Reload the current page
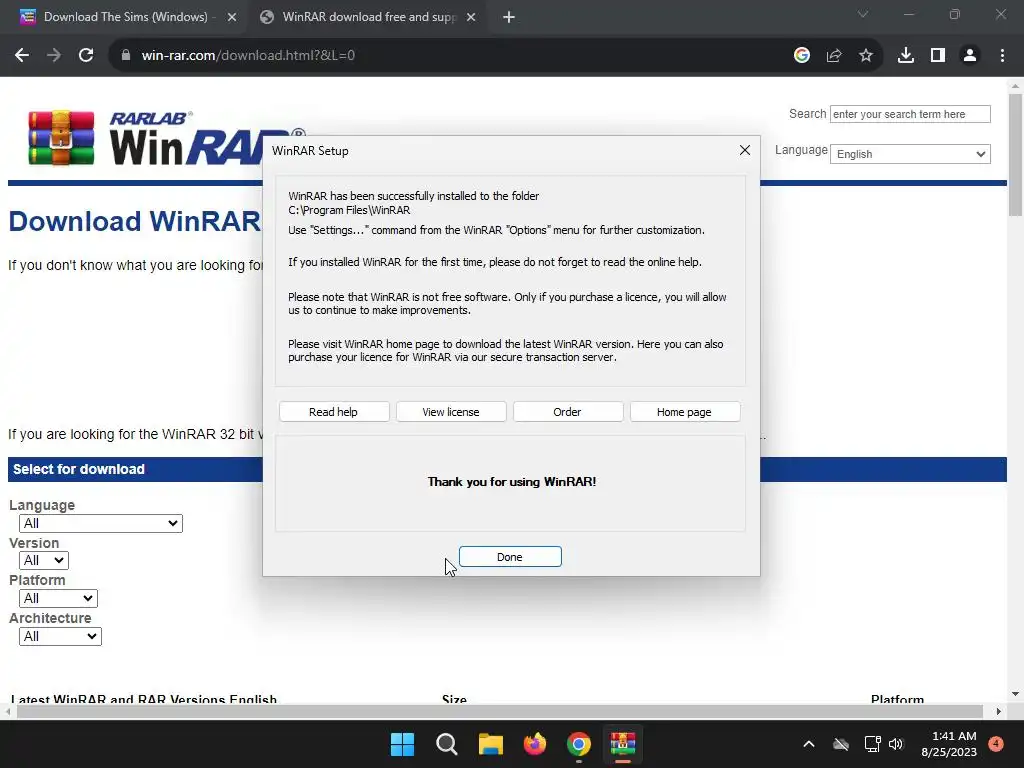Viewport: 1024px width, 768px height. pyautogui.click(x=86, y=56)
